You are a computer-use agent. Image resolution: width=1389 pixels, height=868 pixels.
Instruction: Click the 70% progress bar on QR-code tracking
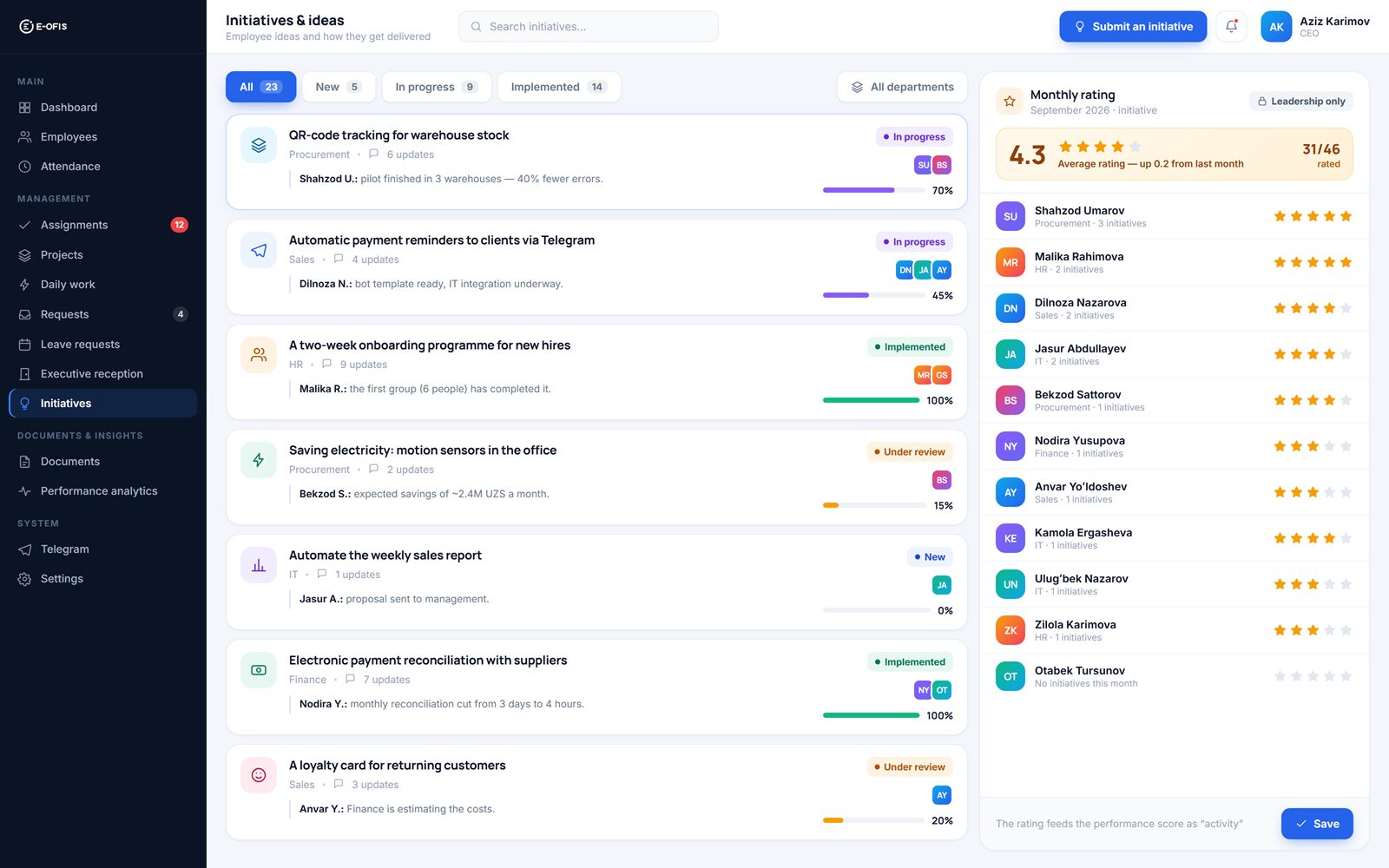[x=874, y=190]
